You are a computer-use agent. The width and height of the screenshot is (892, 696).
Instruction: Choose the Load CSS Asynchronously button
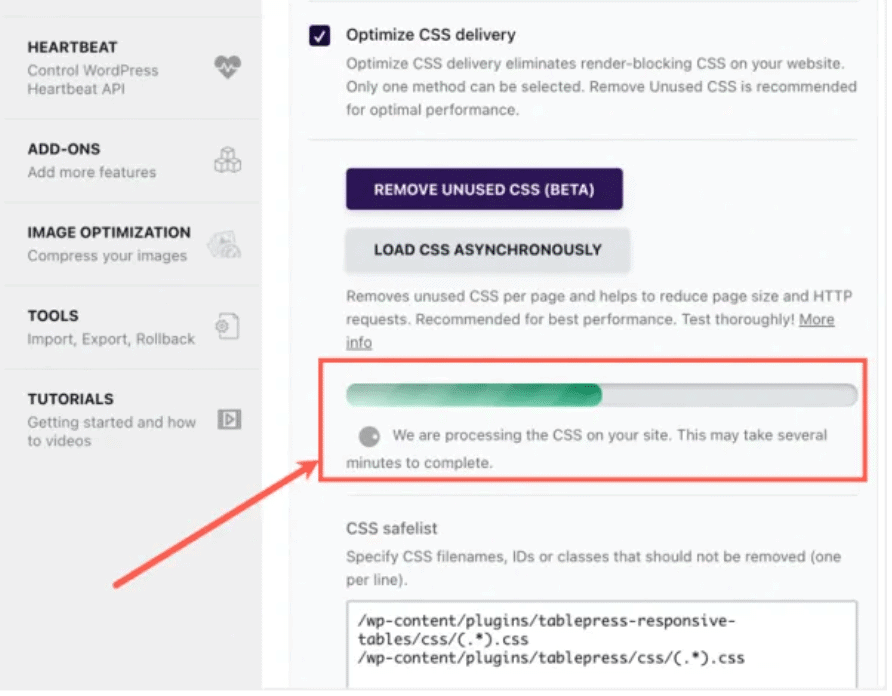487,250
